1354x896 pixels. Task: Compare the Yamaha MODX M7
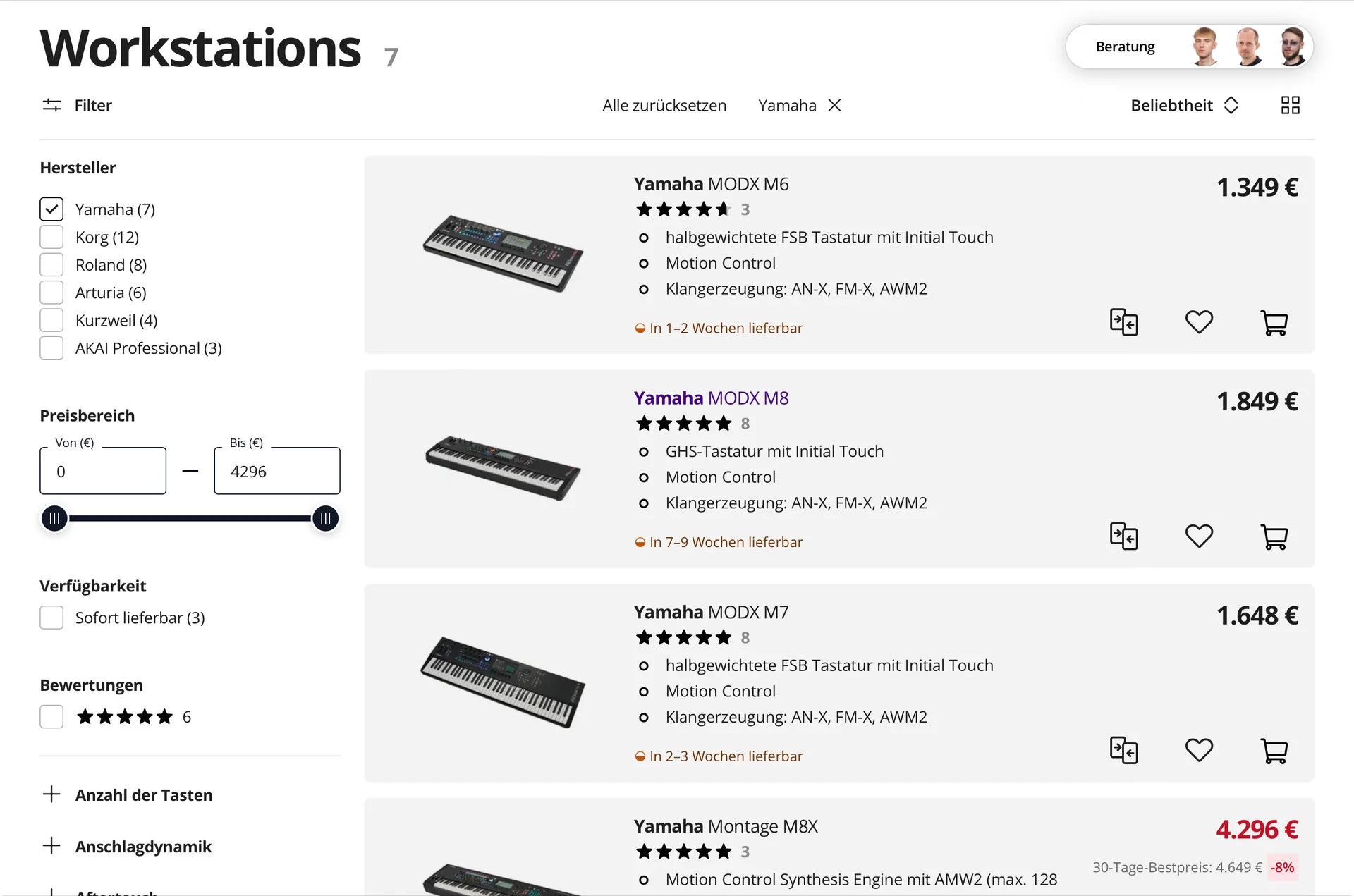click(1123, 750)
